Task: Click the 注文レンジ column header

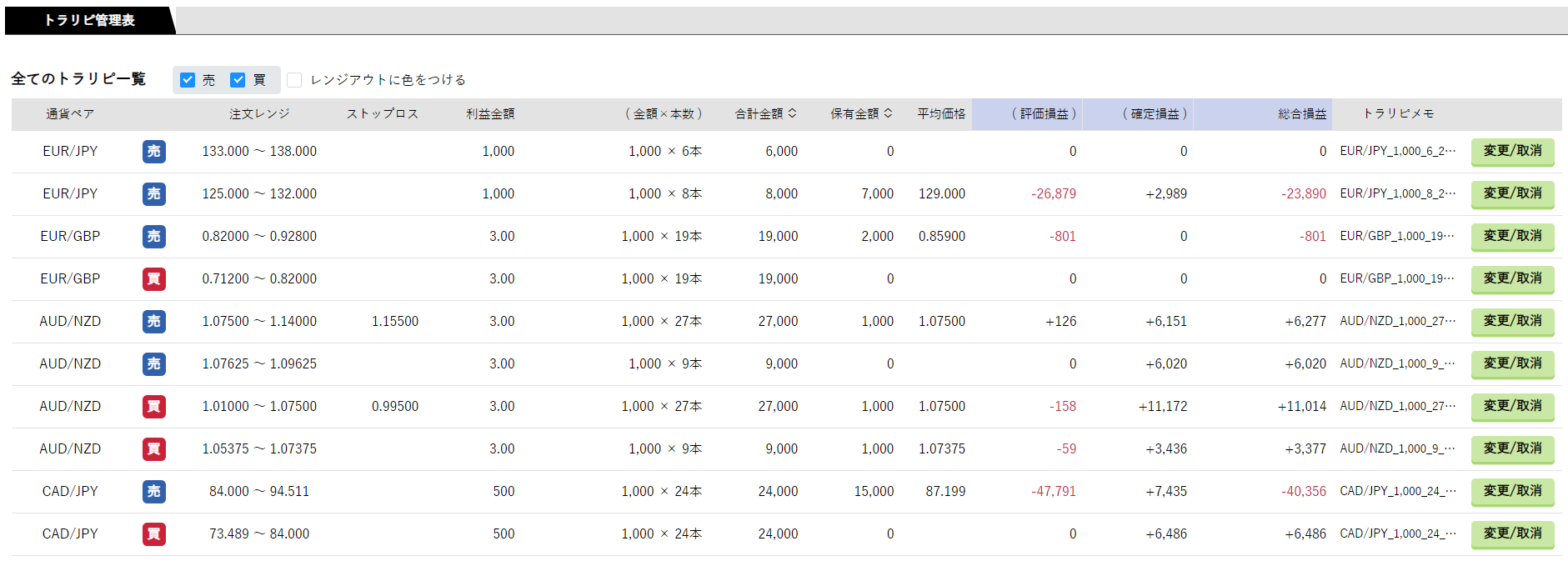Action: [x=259, y=114]
